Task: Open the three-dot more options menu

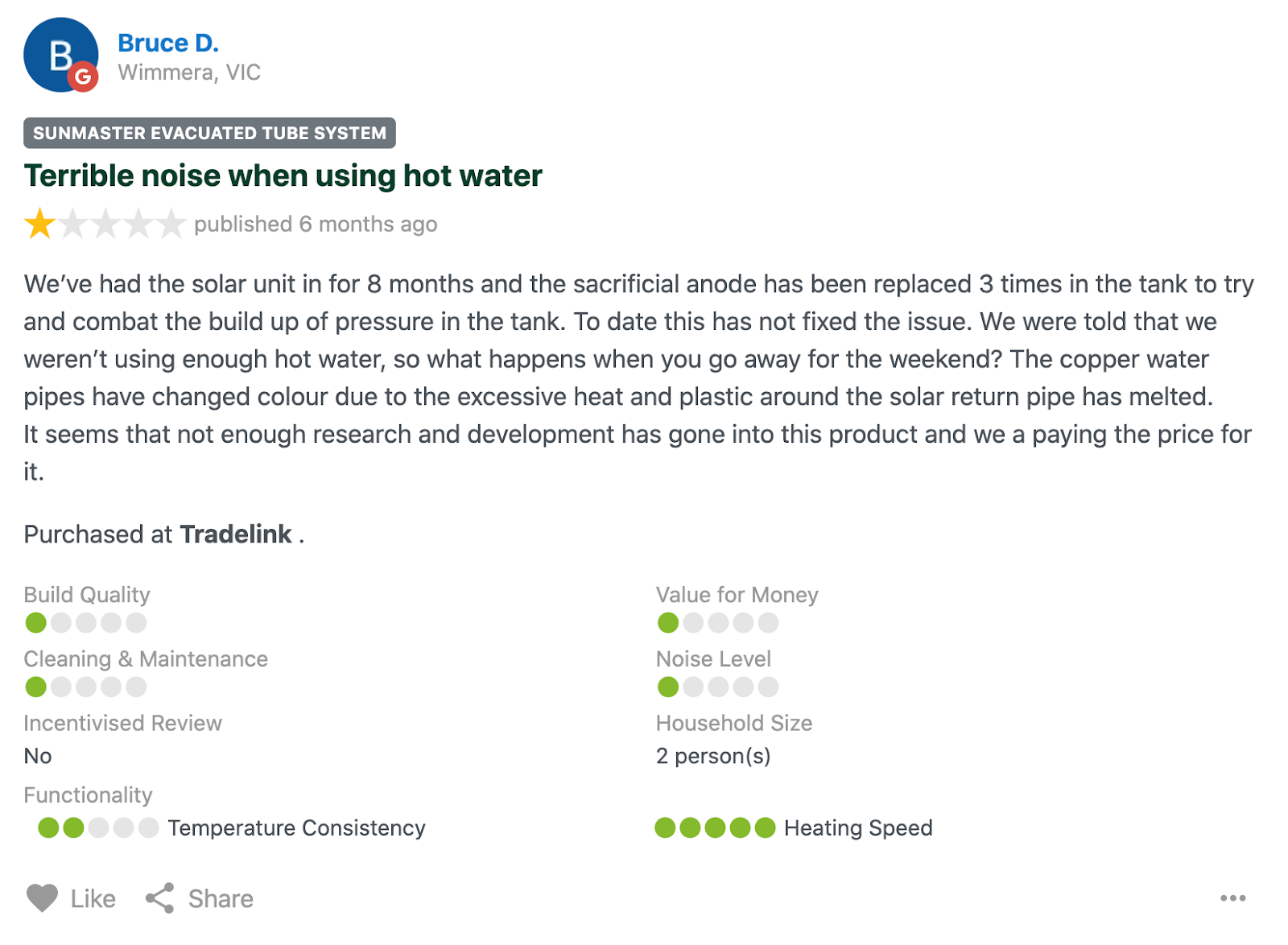Action: click(x=1232, y=898)
